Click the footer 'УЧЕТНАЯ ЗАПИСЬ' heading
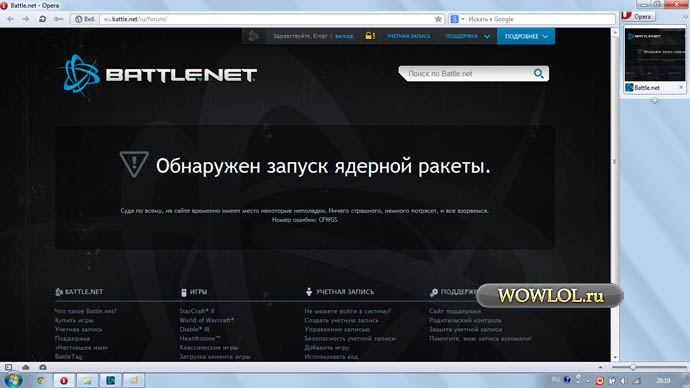Image resolution: width=690 pixels, height=388 pixels. click(340, 292)
